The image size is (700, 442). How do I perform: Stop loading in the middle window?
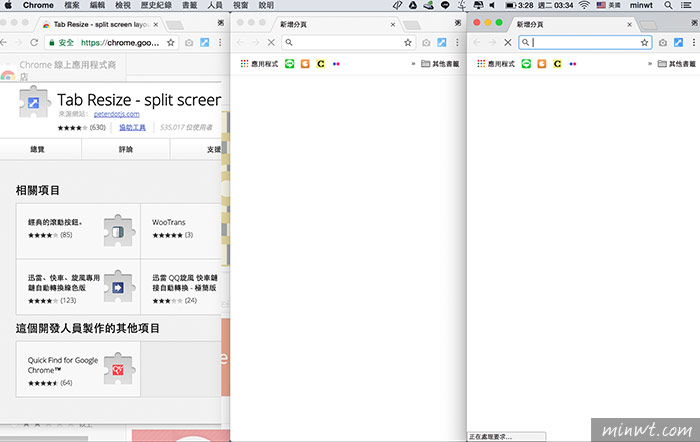click(271, 42)
